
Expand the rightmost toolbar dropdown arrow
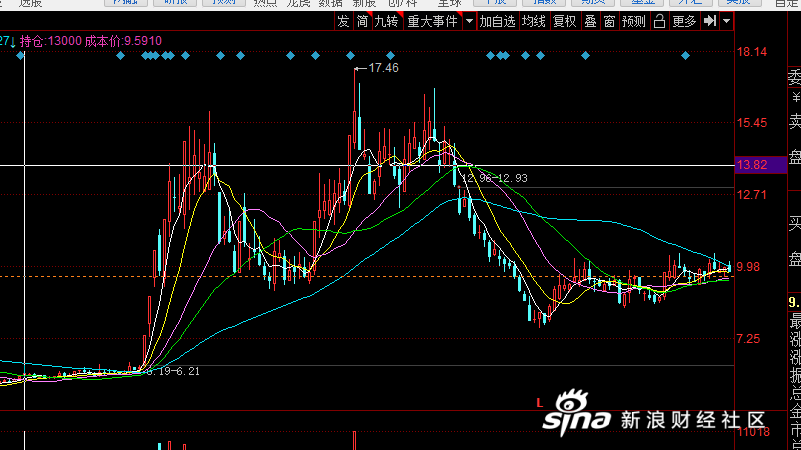pyautogui.click(x=727, y=21)
